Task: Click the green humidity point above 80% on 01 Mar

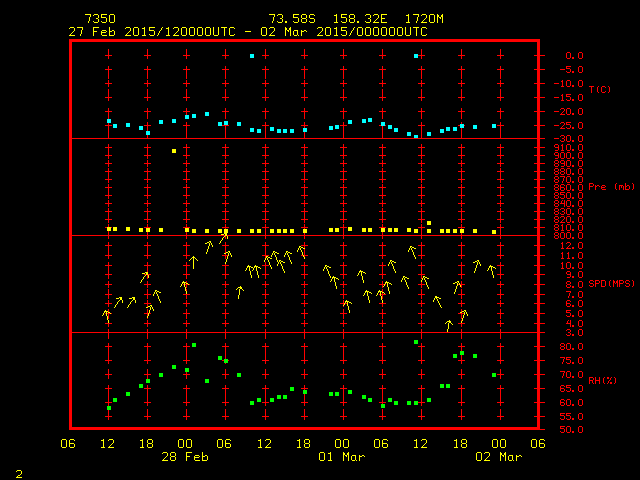Action: click(x=416, y=342)
